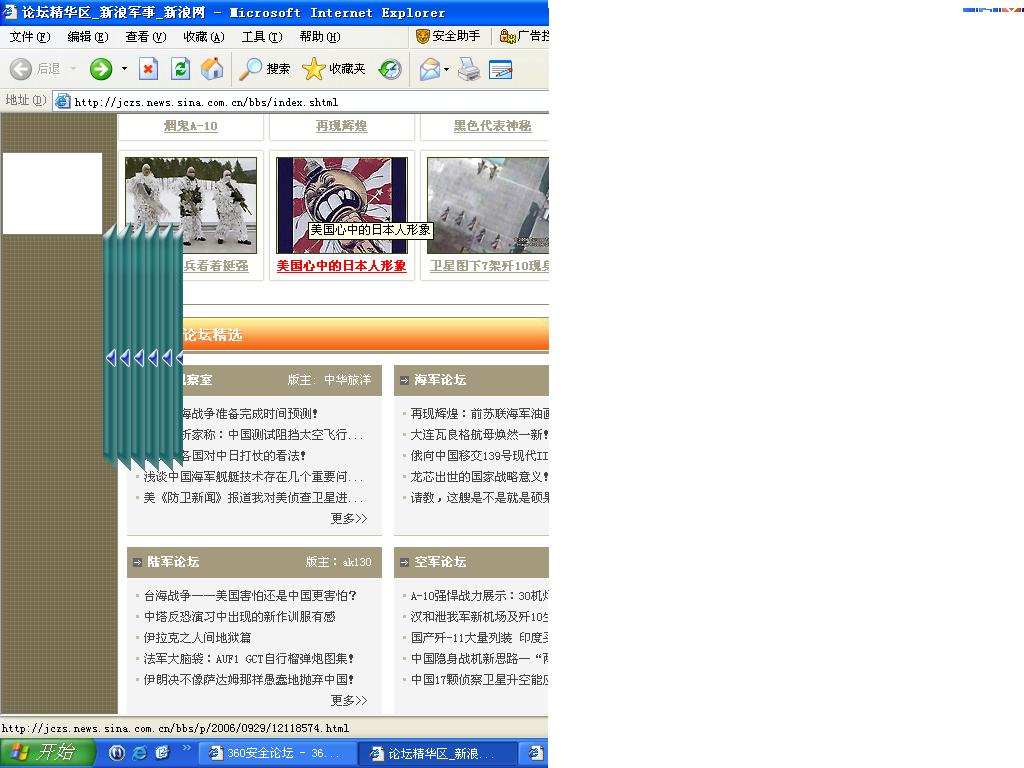The width and height of the screenshot is (1024, 768).
Task: Click the red 美国心中的日本人形象 link
Action: 342,266
